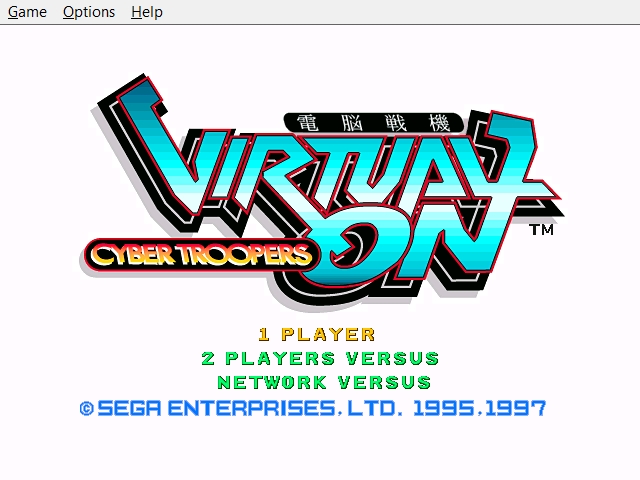Click the word SEGA in copyright line
Image resolution: width=640 pixels, height=480 pixels.
click(130, 409)
